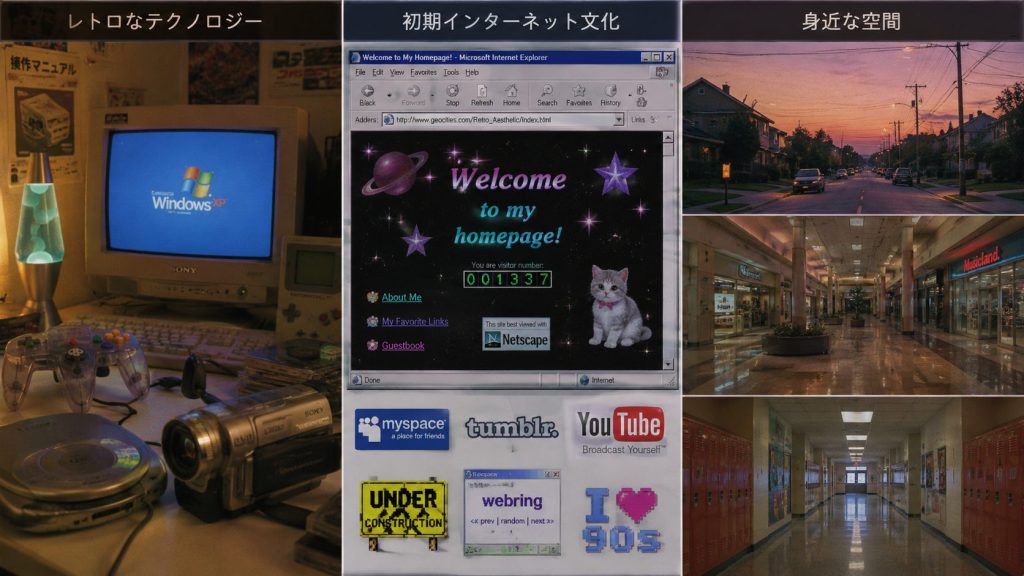Screen dimensions: 1024x576
Task: Click the Netscape best-viewed badge
Action: coord(516,334)
